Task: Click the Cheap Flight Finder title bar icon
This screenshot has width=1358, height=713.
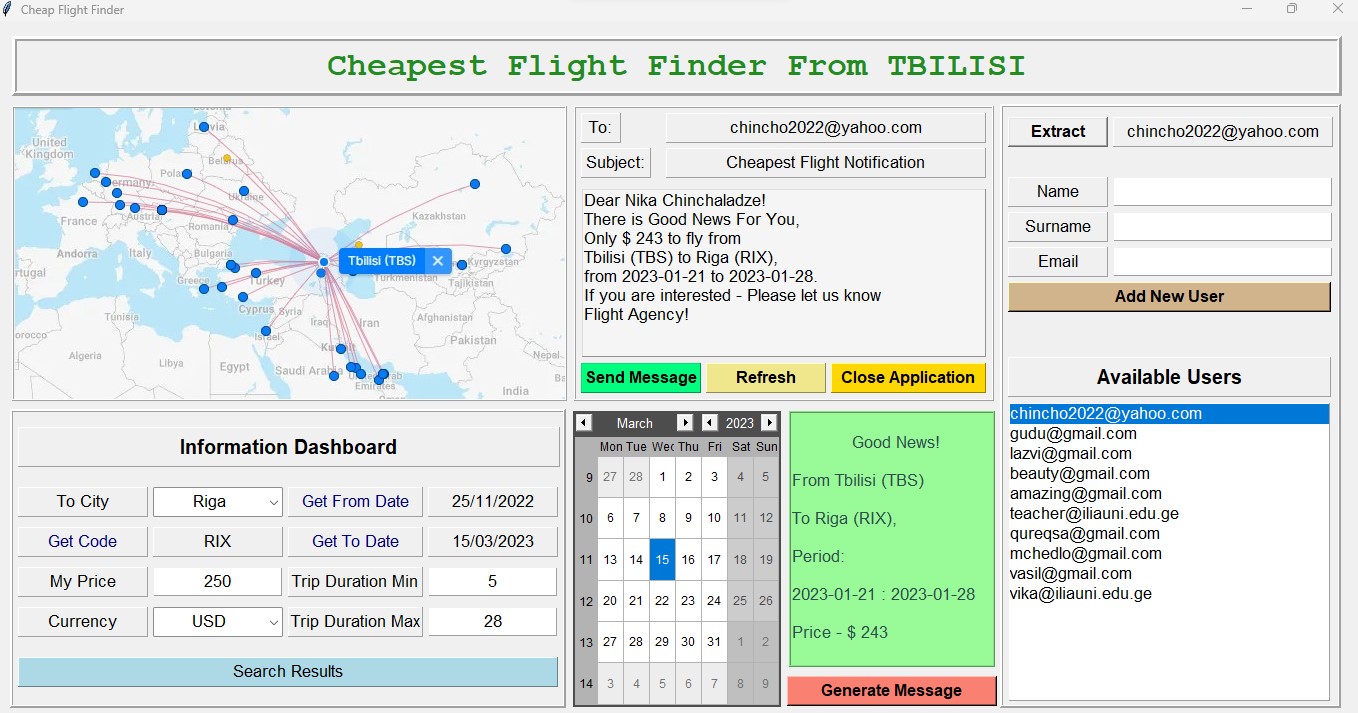Action: pos(8,9)
